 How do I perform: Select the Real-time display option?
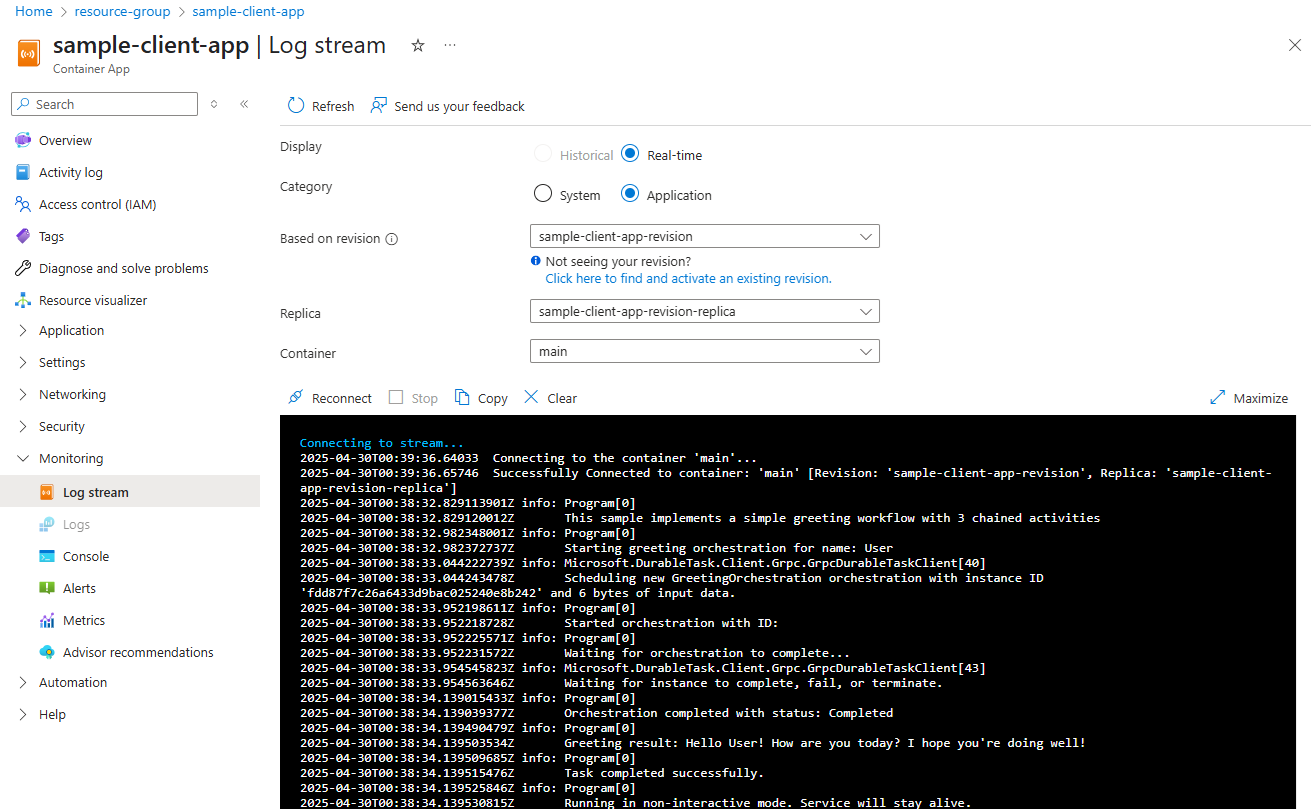[630, 154]
